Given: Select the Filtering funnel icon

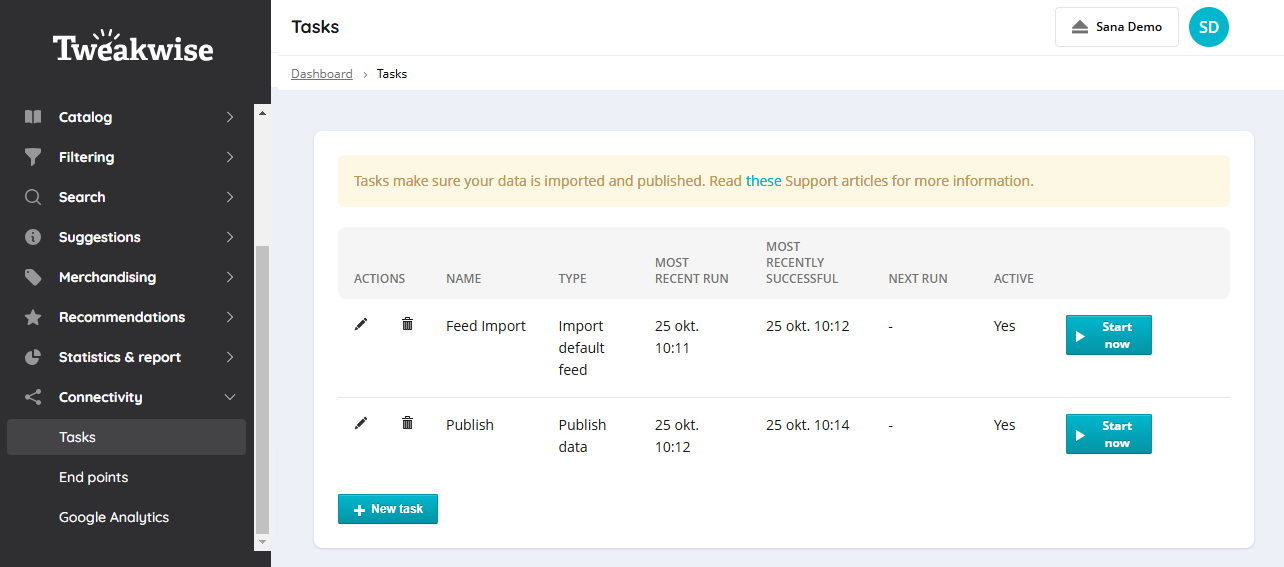Looking at the screenshot, I should coord(33,157).
